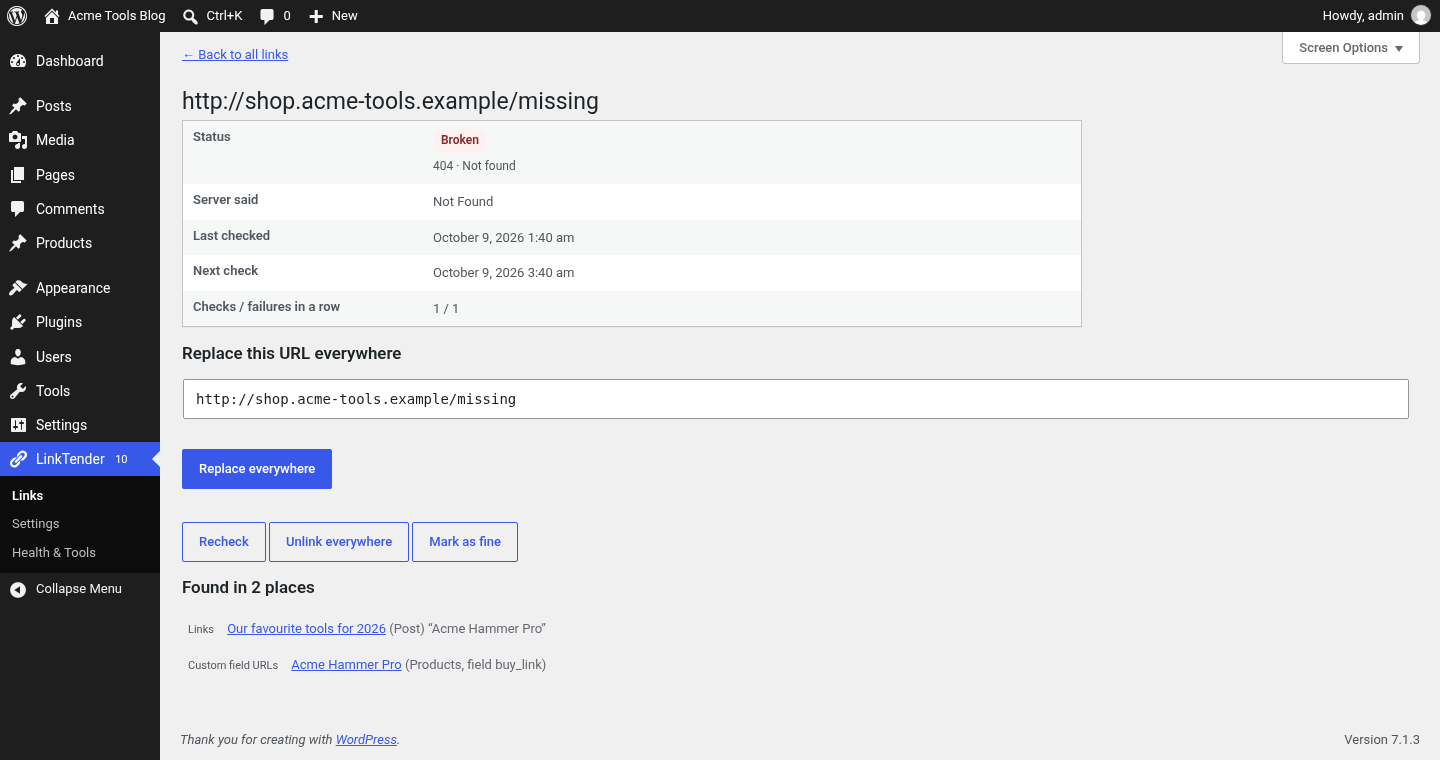Click Unlink everywhere button
The width and height of the screenshot is (1440, 760).
click(339, 542)
